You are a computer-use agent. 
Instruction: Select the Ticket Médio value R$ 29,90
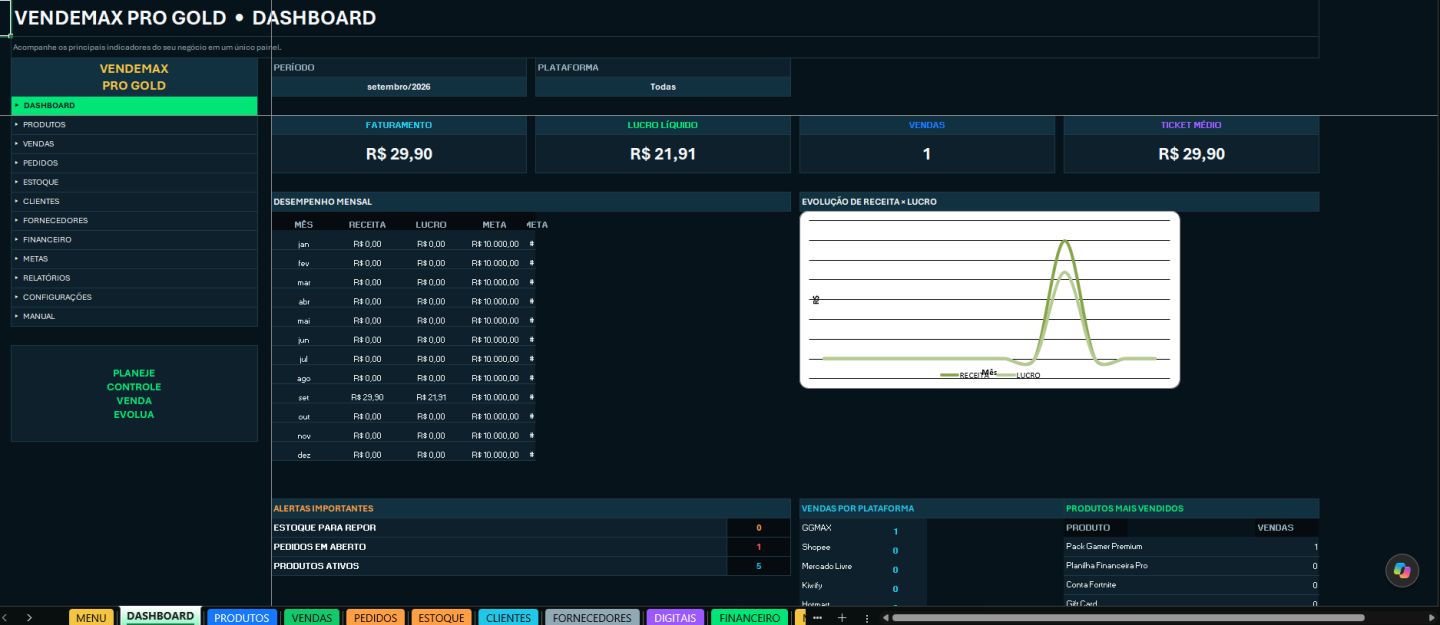coord(1191,154)
